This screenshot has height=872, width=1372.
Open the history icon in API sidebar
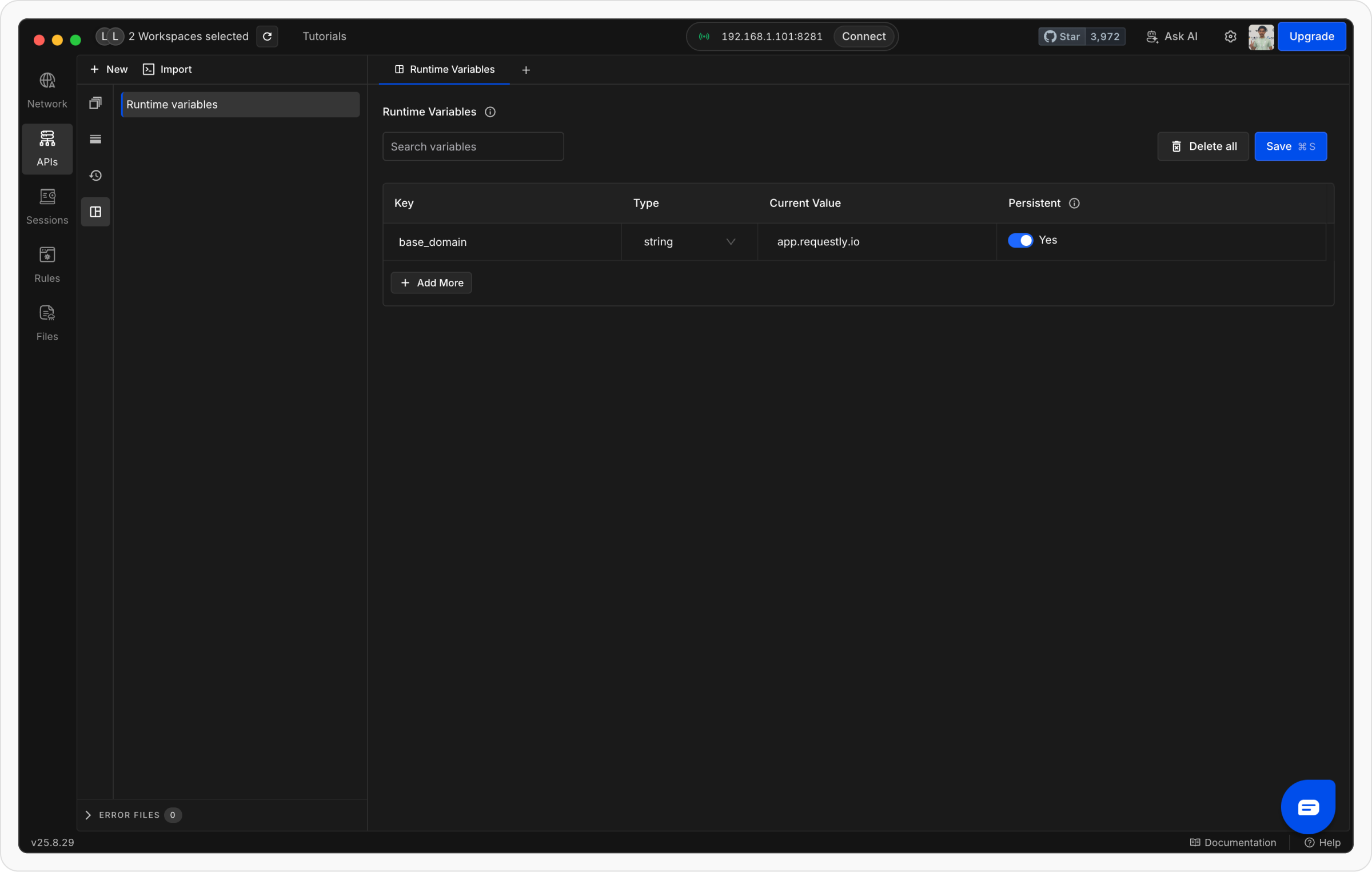[x=95, y=176]
